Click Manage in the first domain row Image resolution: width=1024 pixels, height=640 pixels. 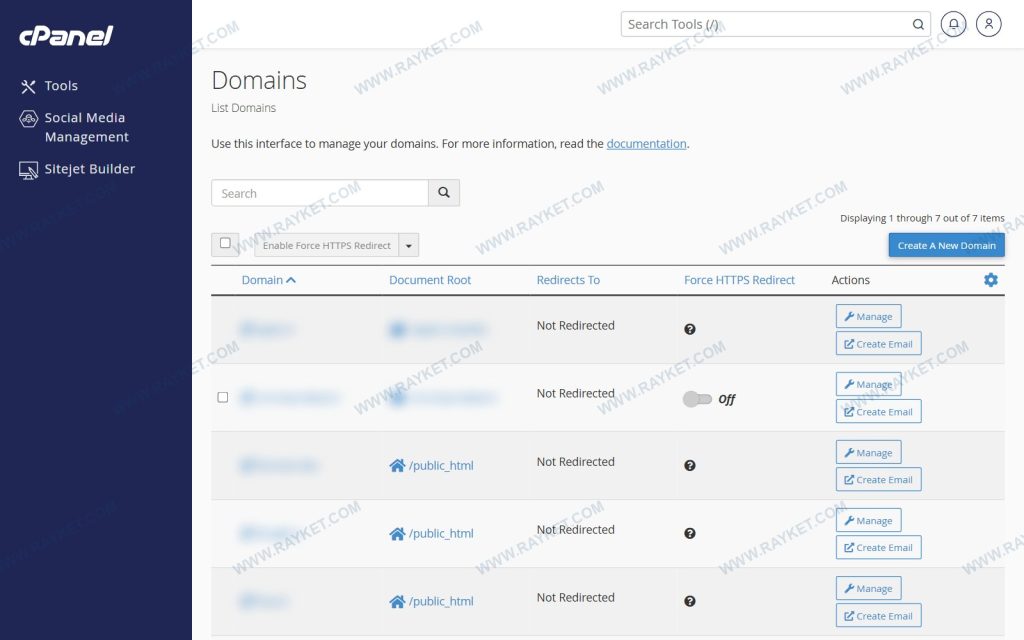pos(869,316)
